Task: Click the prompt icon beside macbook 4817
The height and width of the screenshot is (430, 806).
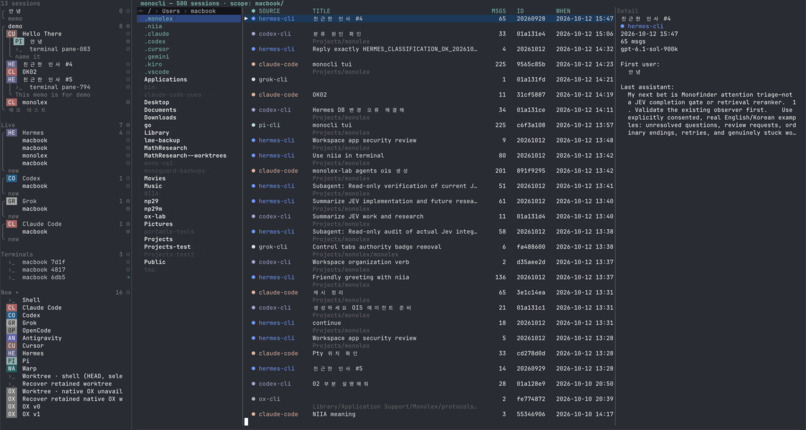Action: click(x=11, y=270)
